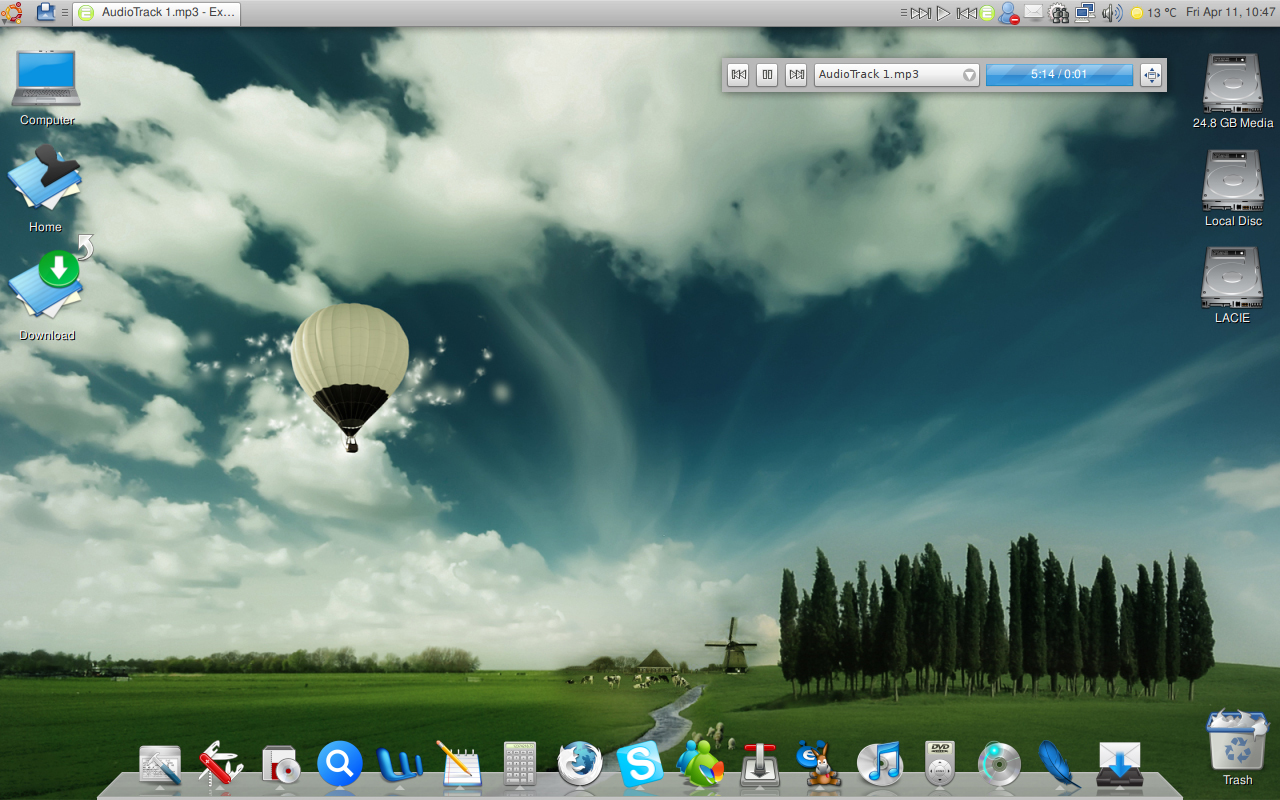Click the binoculars search tray icon
Viewport: 1280px width, 800px height.
pos(1059,13)
